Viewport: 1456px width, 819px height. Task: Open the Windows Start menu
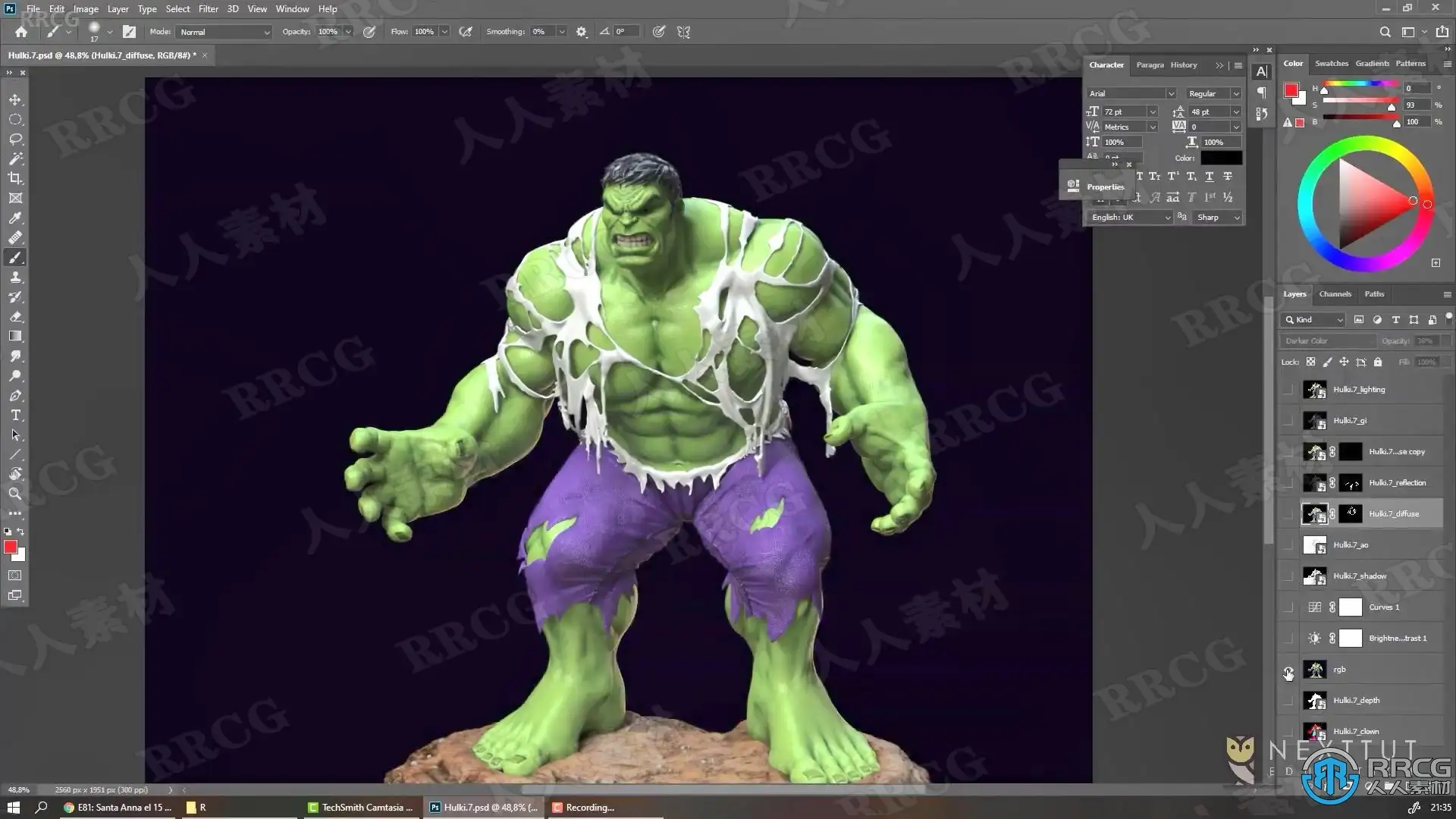13,808
